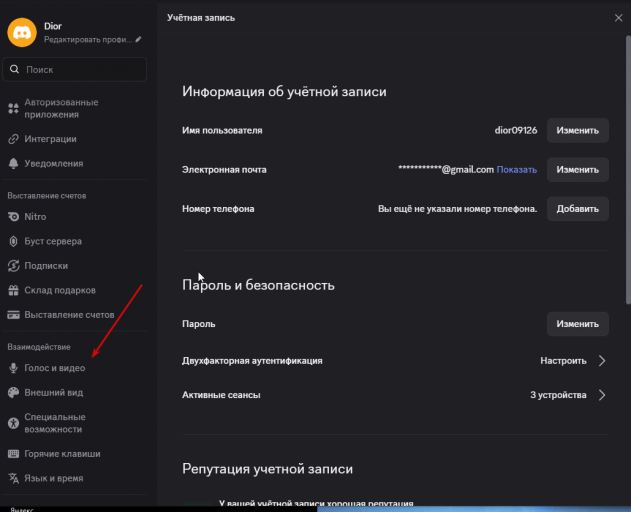Expand Активные сеансы chevron arrow
This screenshot has height=512, width=631.
[x=602, y=395]
